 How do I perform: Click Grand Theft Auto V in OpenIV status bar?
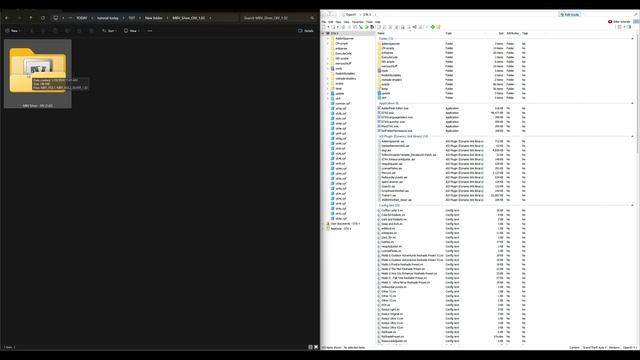(594, 347)
